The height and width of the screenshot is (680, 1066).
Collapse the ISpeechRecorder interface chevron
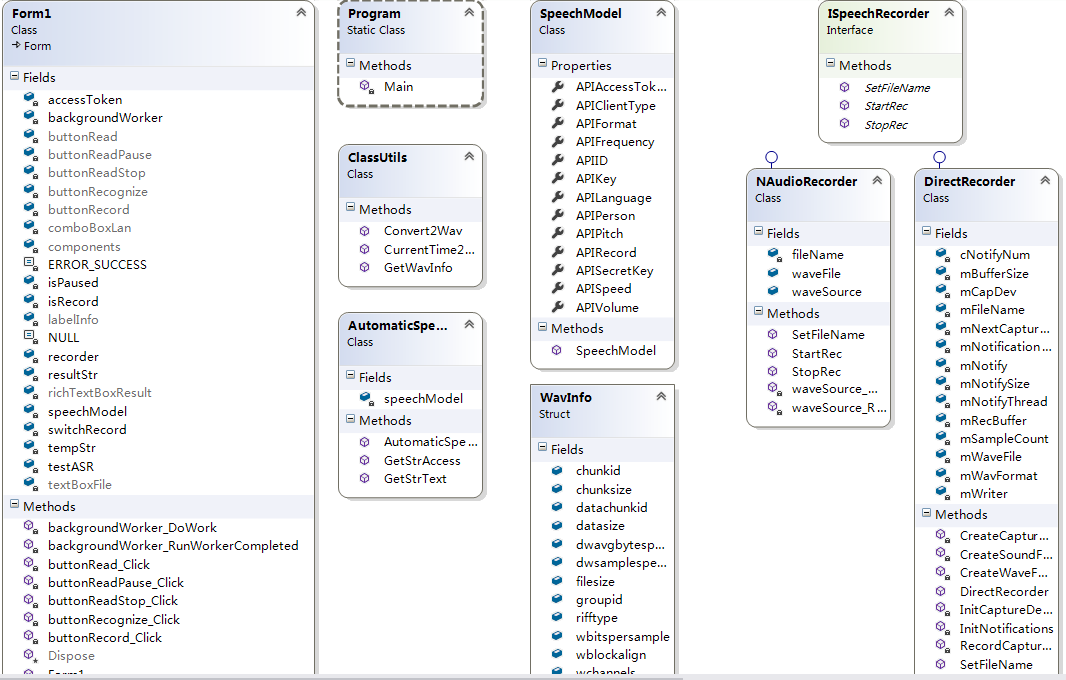pyautogui.click(x=949, y=13)
